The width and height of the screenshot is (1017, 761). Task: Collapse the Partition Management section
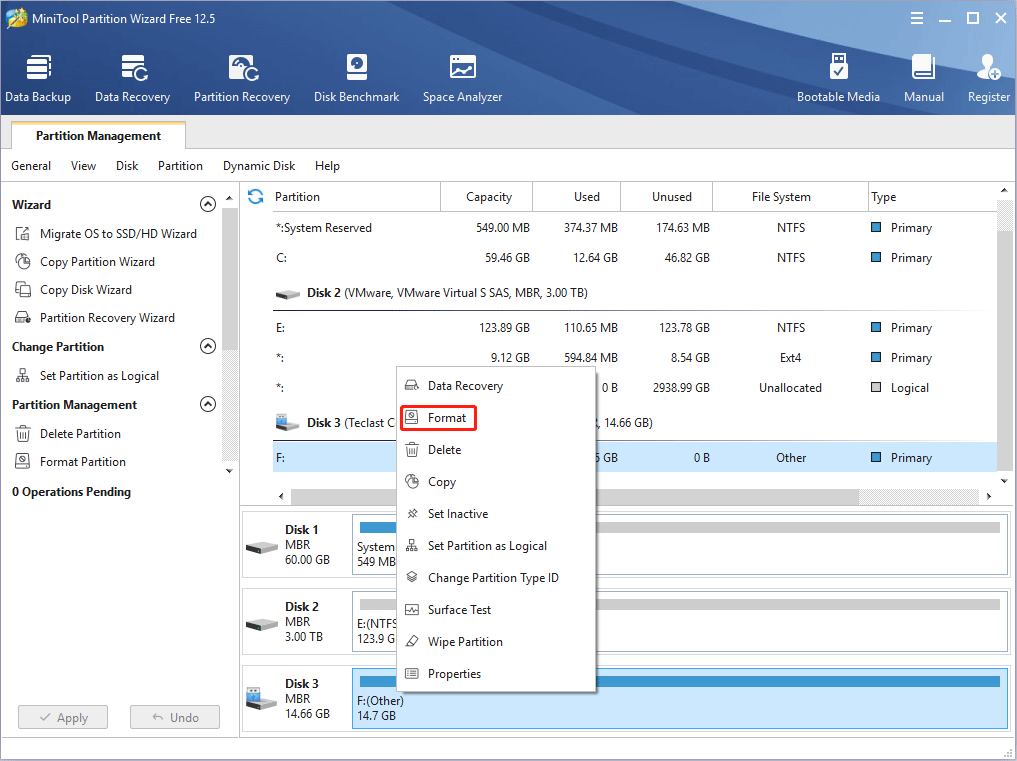click(208, 404)
